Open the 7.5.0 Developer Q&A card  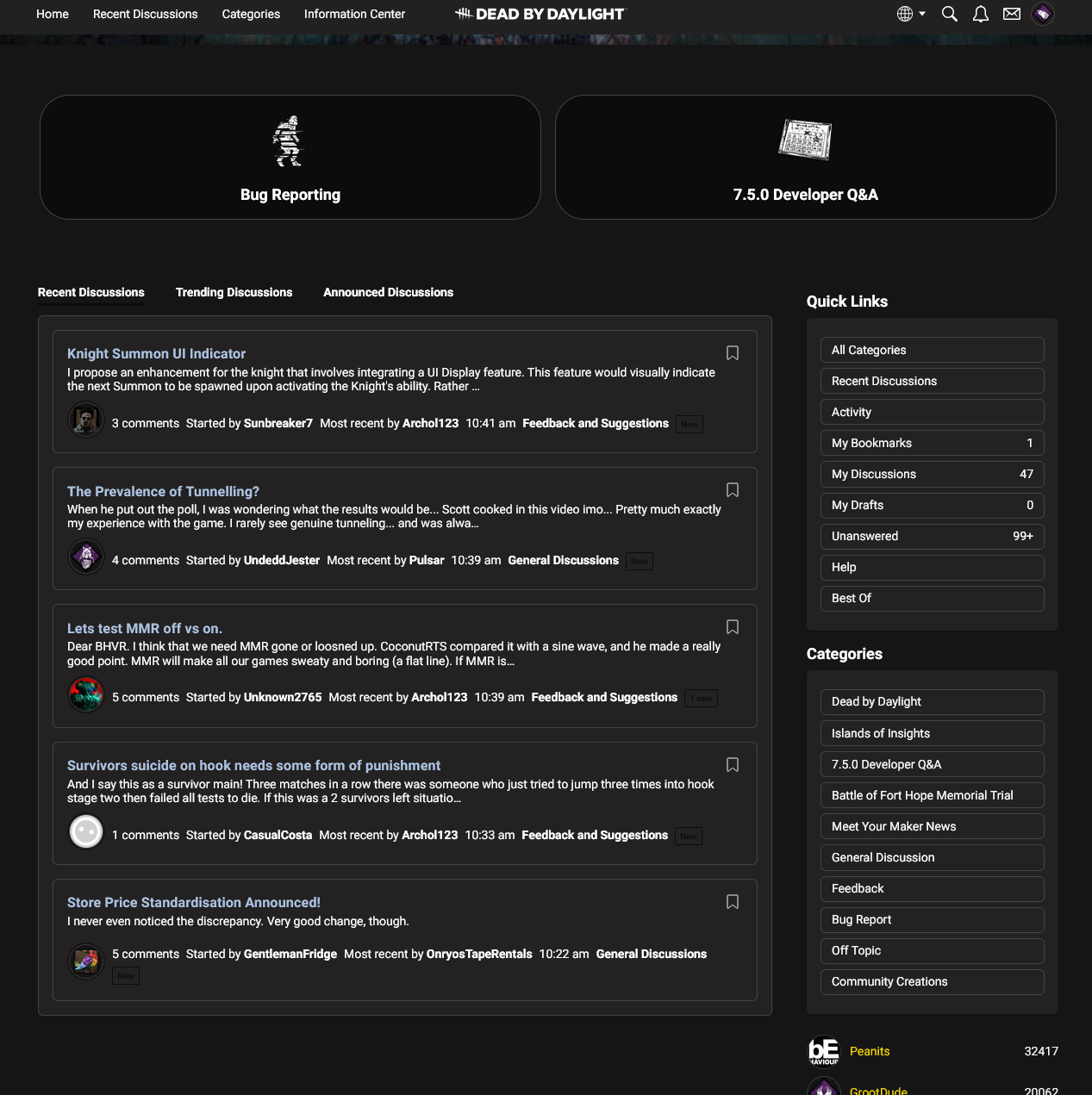coord(806,157)
